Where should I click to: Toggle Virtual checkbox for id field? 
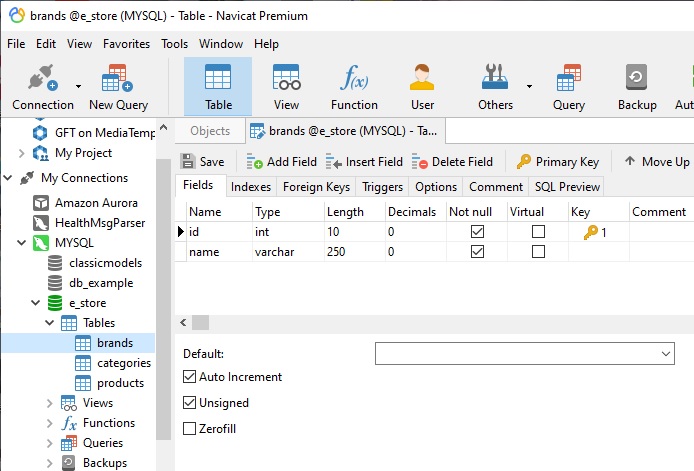tap(538, 232)
